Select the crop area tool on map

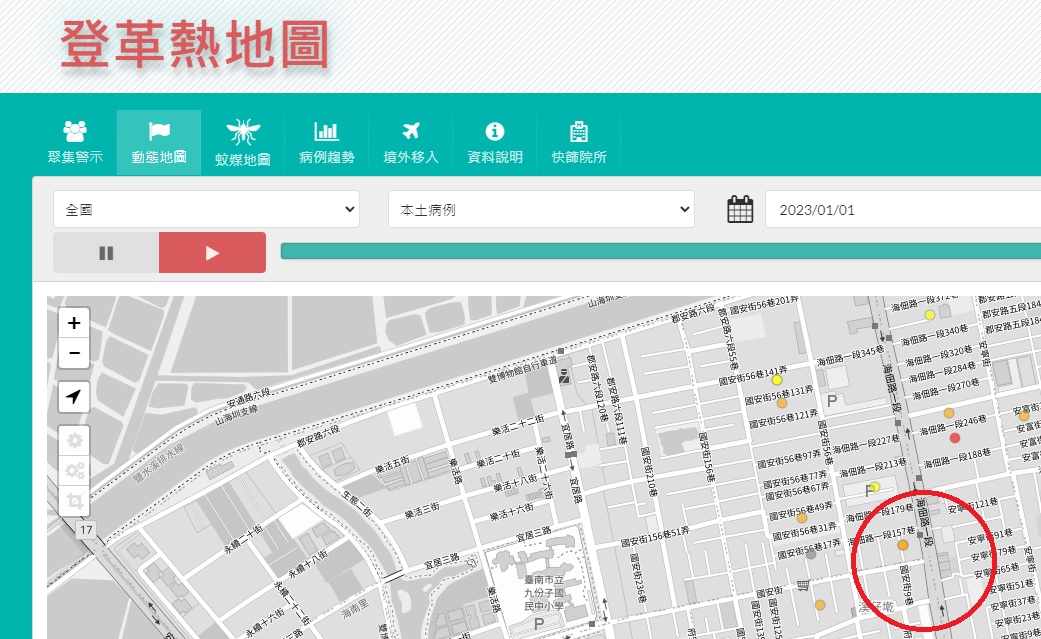click(x=74, y=500)
